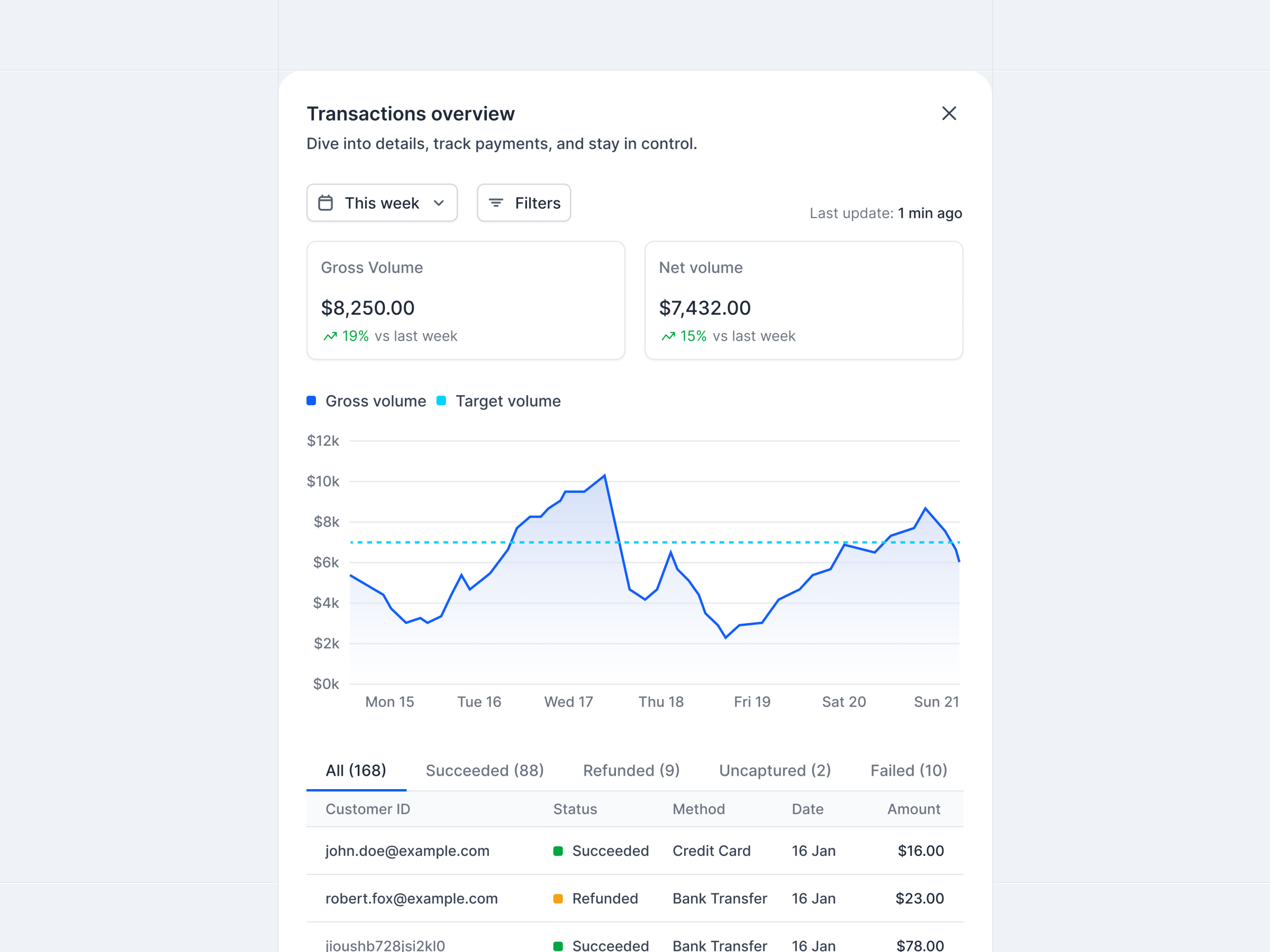Click the green status dot in jioushb728jsi2kl0 row
The image size is (1270, 952).
point(558,945)
